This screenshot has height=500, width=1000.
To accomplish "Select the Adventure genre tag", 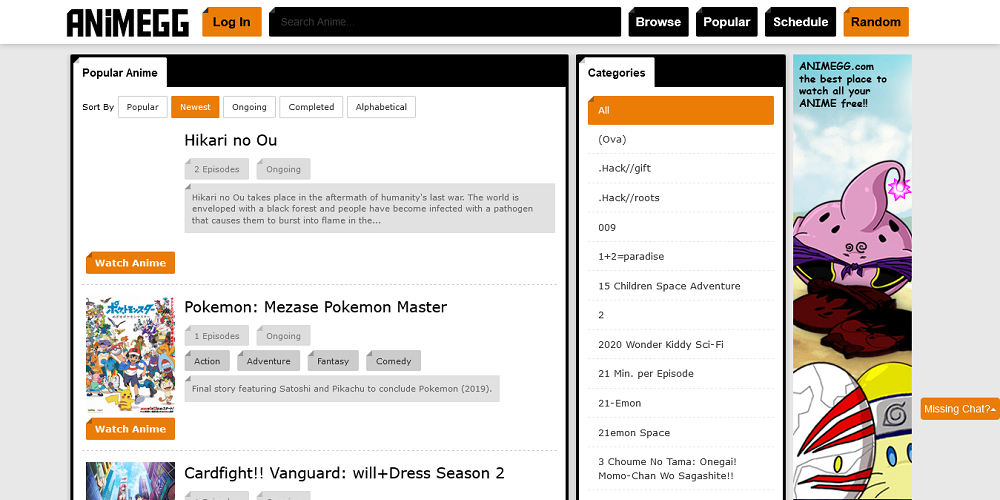I will click(x=268, y=361).
